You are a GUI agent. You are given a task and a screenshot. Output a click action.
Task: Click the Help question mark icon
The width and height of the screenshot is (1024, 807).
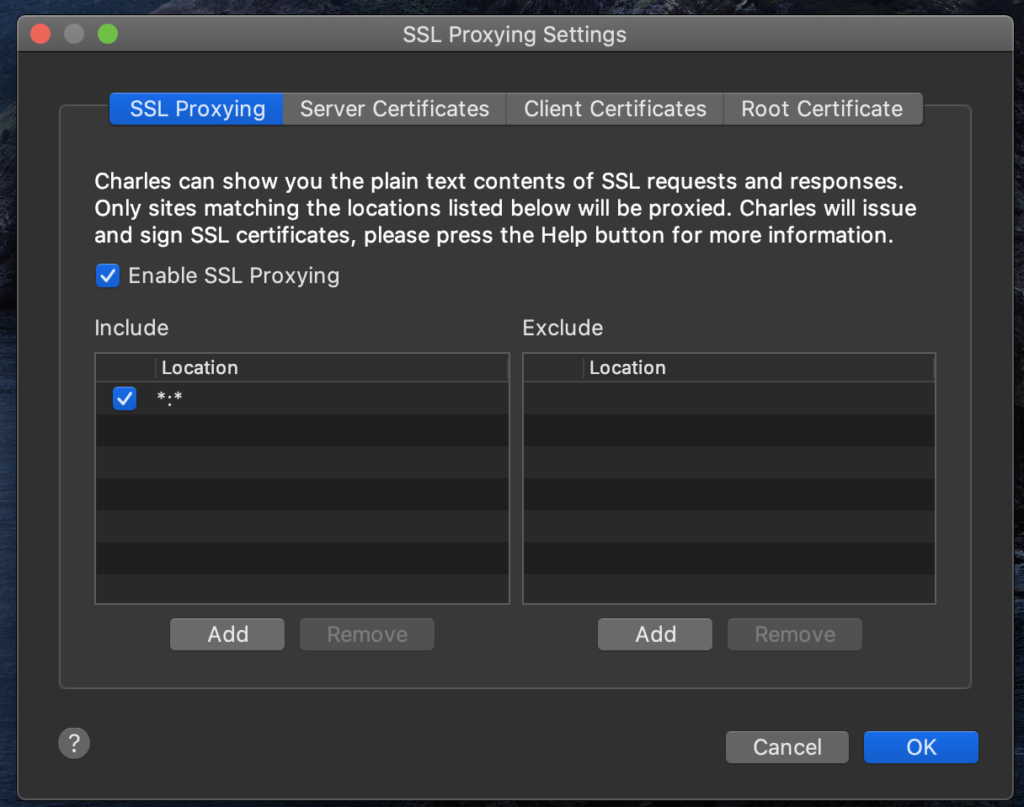coord(74,743)
